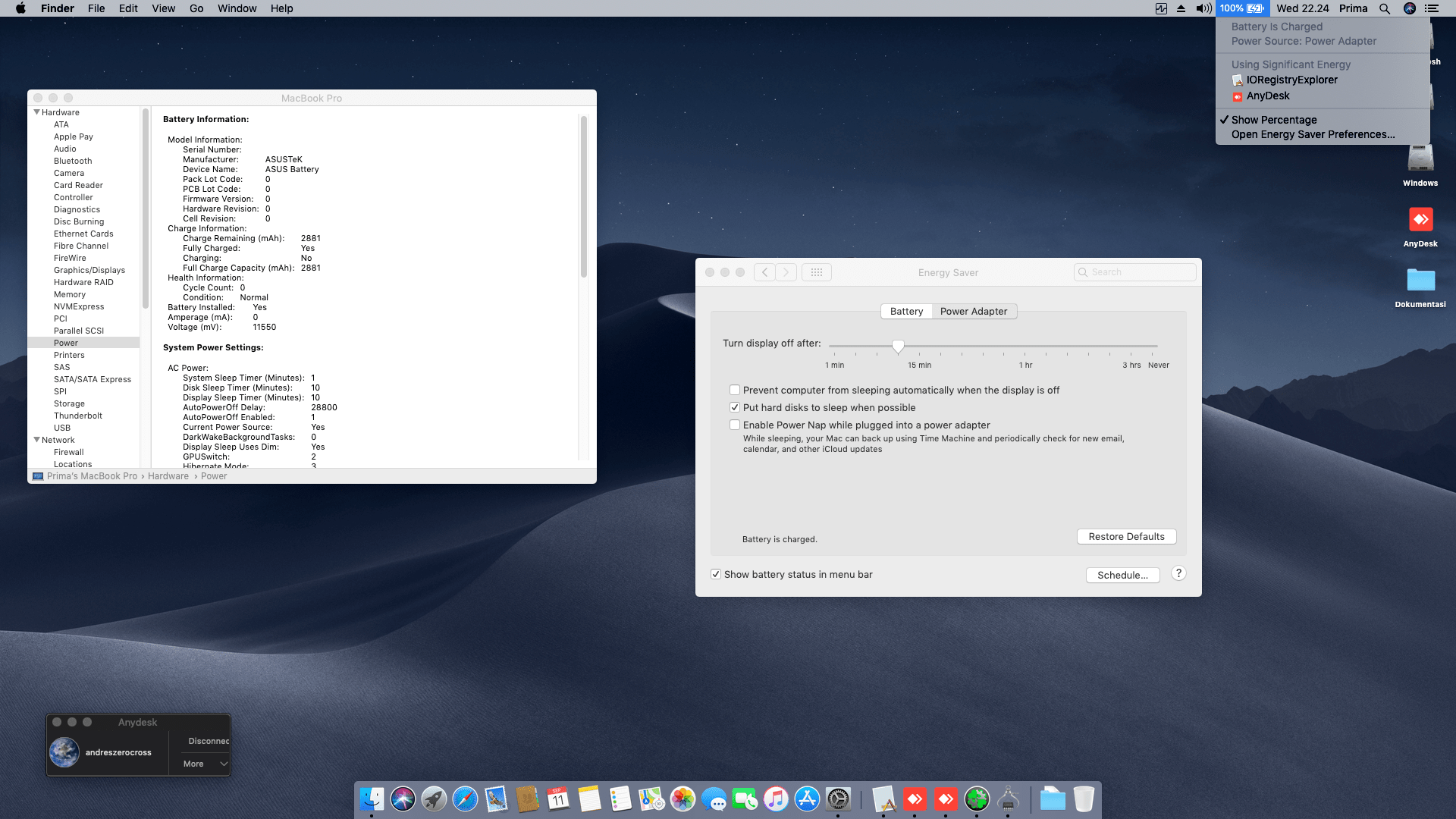1456x819 pixels.
Task: Open Safari from the Dock
Action: tap(465, 799)
